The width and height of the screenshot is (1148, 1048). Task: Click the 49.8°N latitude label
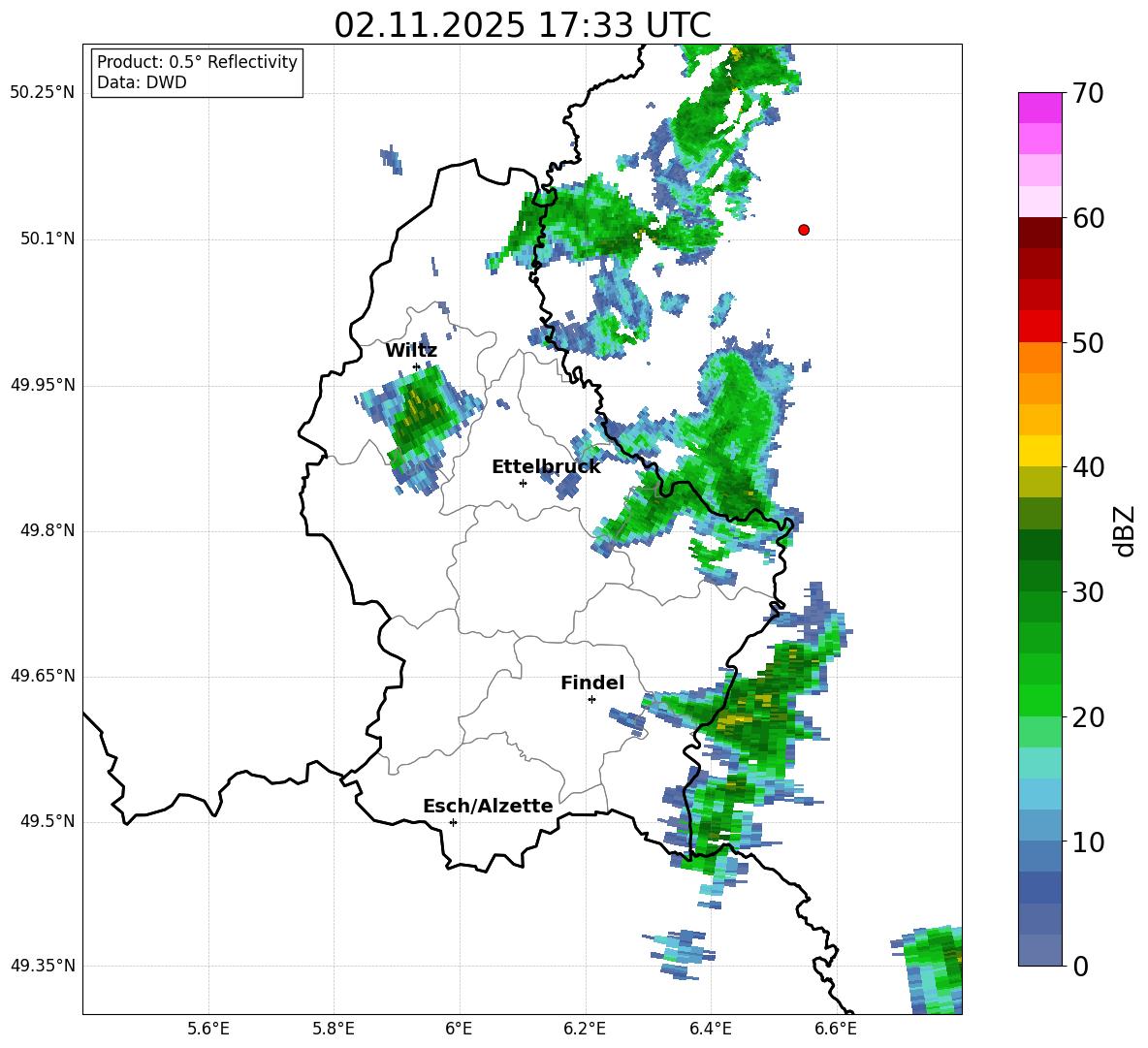(x=48, y=530)
